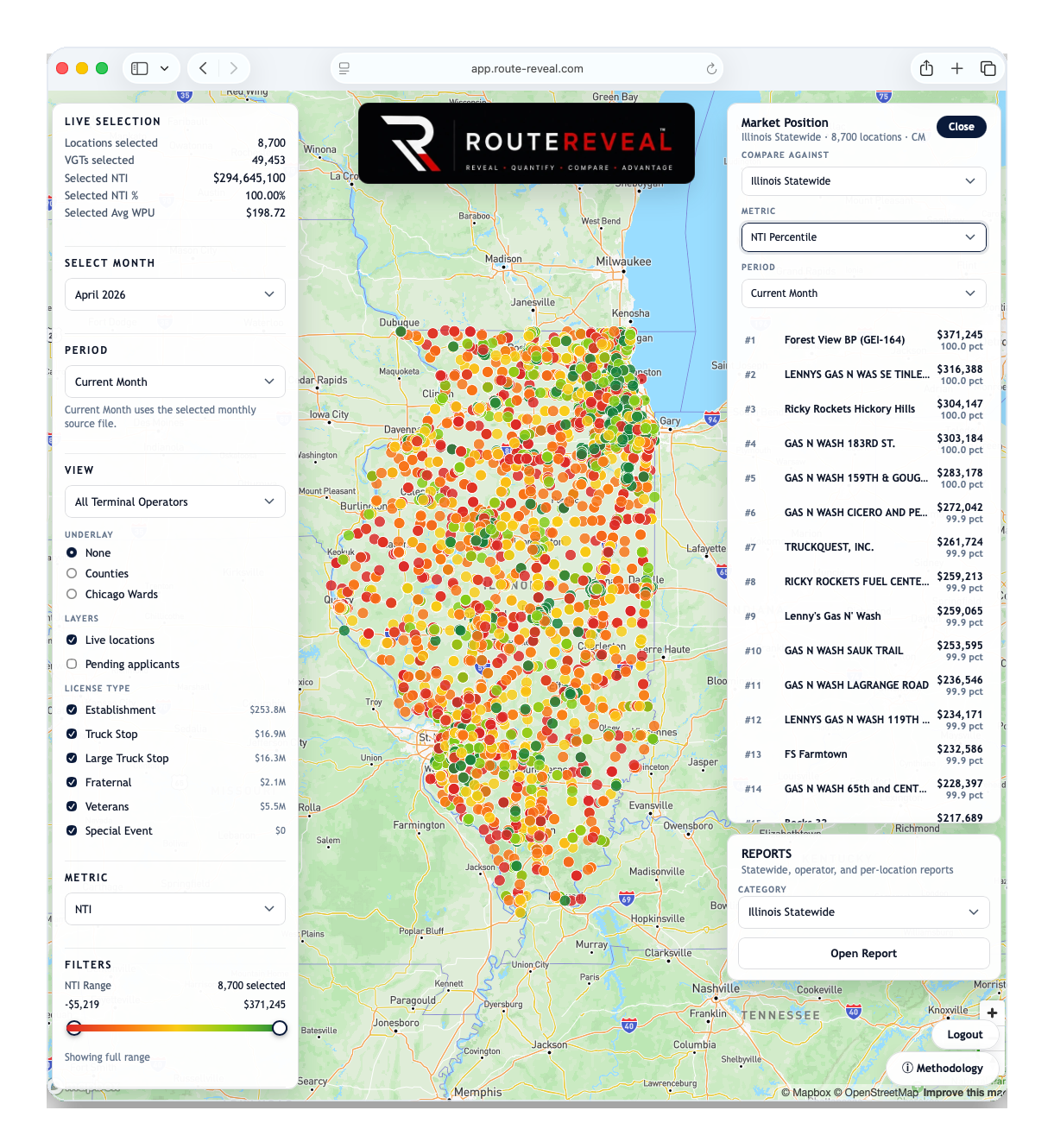
Task: Open the Methodology info button
Action: coord(943,1068)
